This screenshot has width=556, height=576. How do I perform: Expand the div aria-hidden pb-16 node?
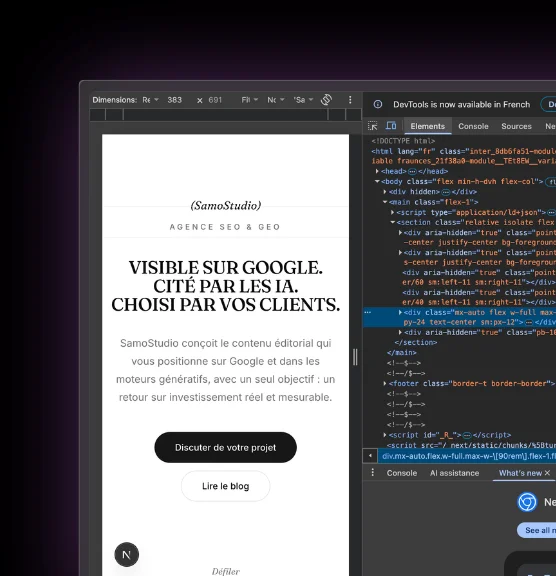(400, 332)
